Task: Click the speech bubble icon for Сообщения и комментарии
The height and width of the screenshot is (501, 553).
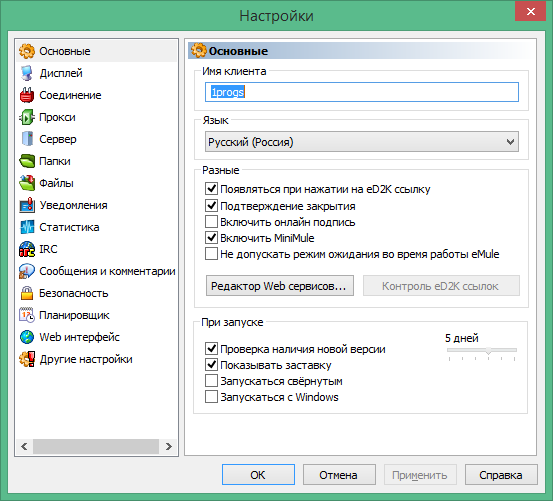Action: [27, 271]
